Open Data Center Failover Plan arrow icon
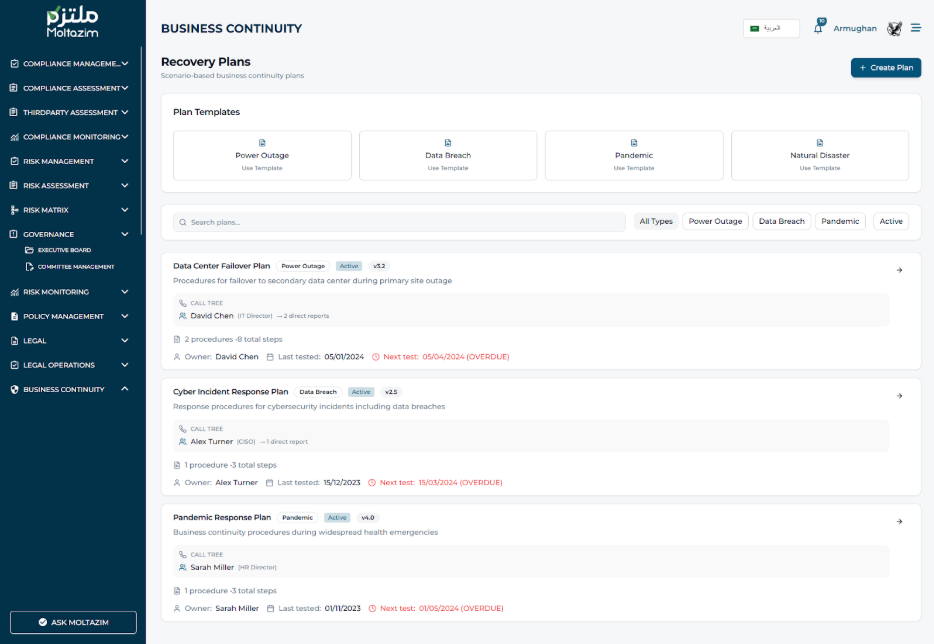The width and height of the screenshot is (934, 644). pos(899,270)
